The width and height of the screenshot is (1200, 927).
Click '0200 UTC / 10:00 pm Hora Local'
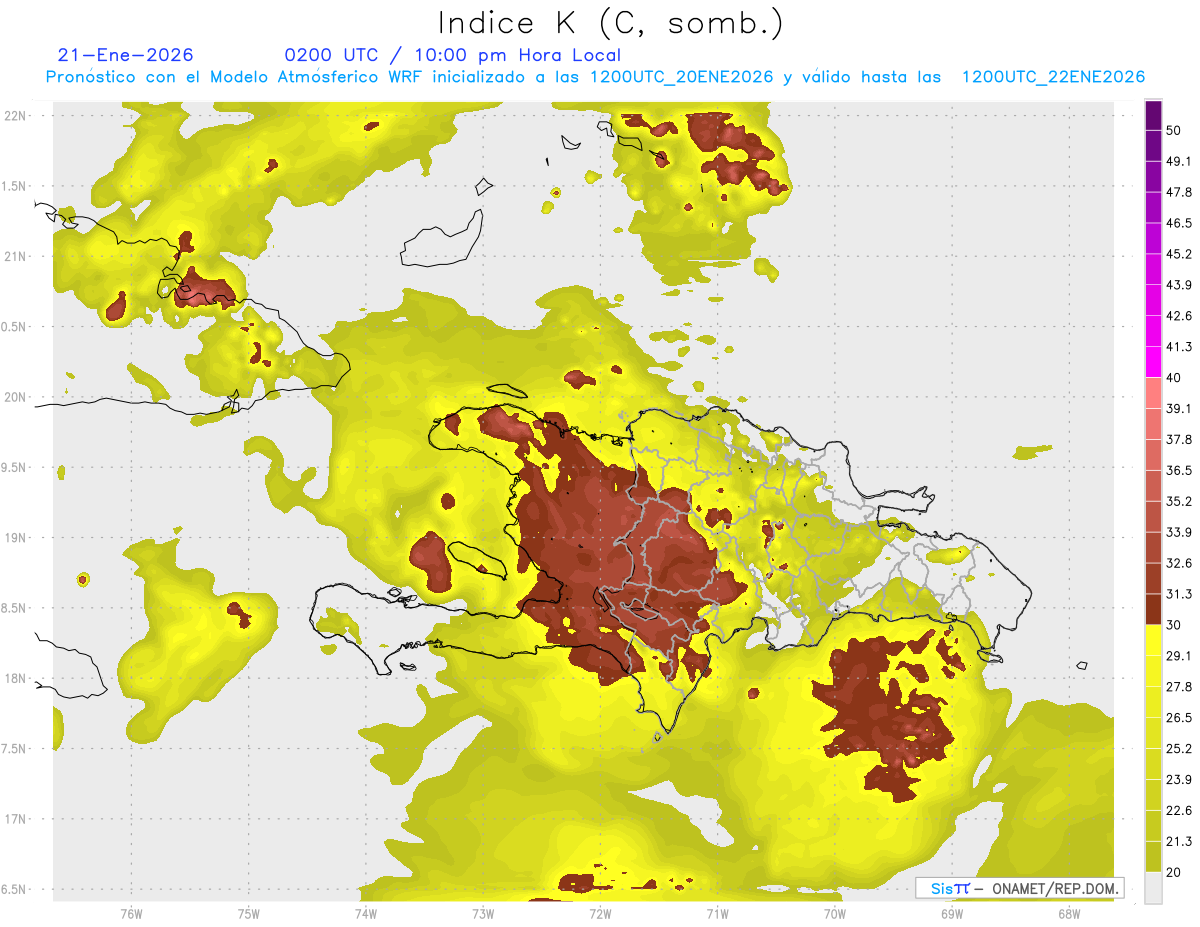[453, 55]
